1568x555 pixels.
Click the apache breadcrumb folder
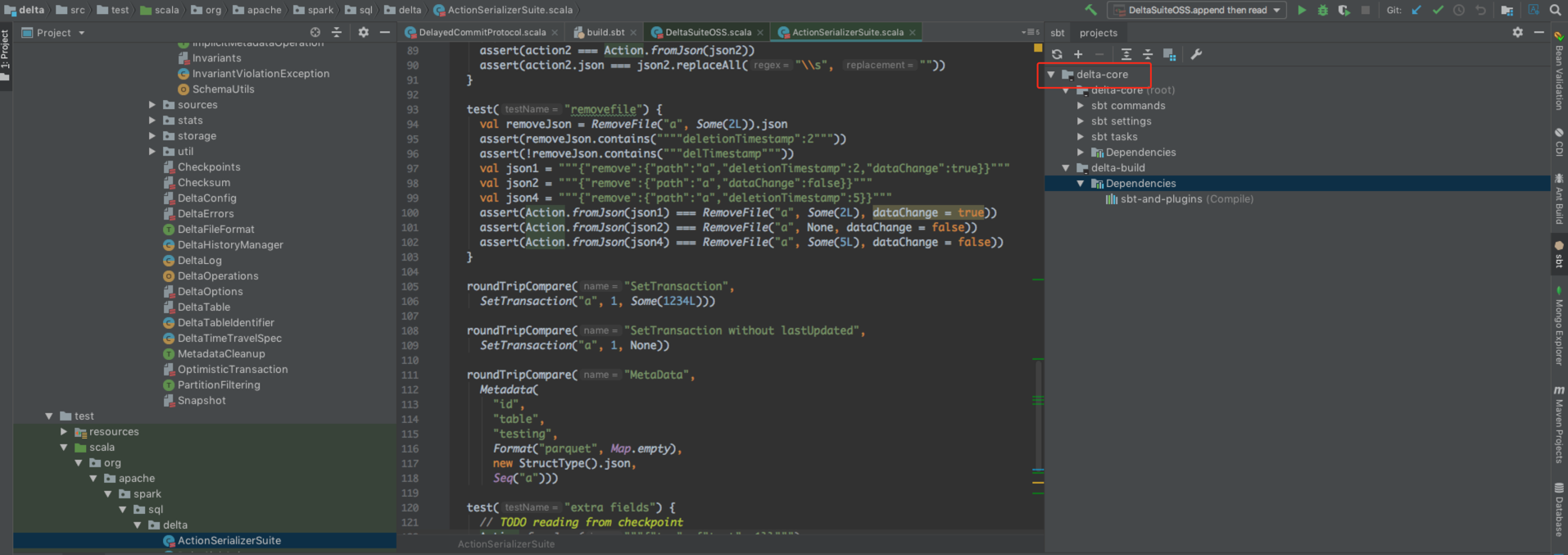[x=257, y=10]
